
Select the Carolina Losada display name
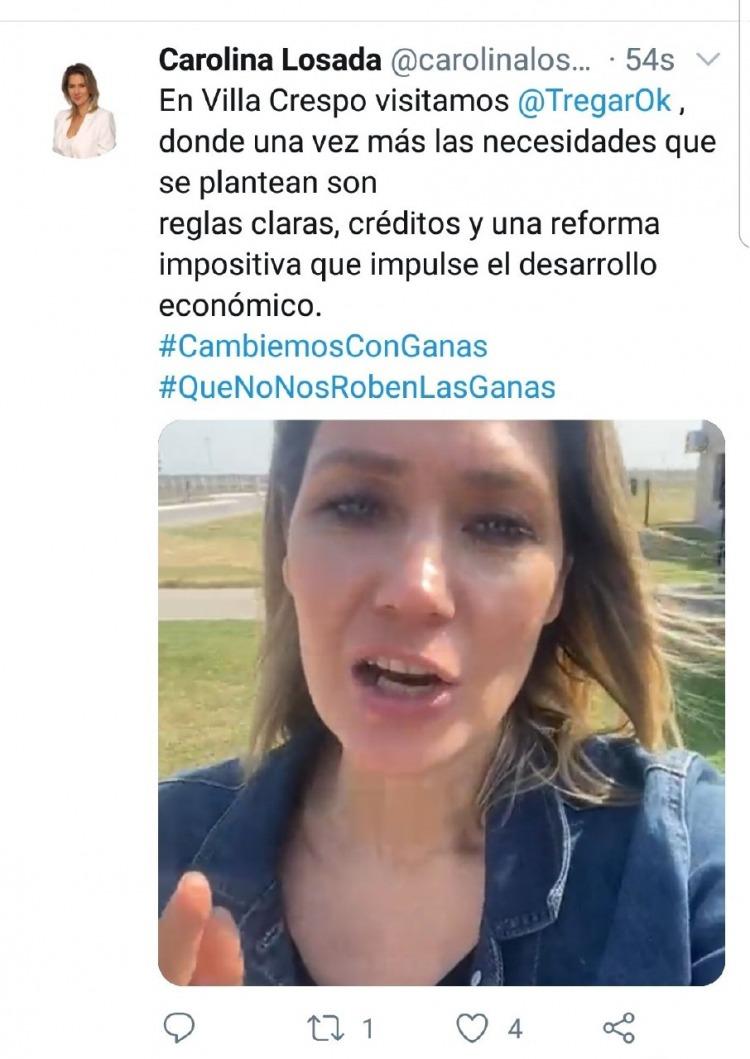click(270, 60)
